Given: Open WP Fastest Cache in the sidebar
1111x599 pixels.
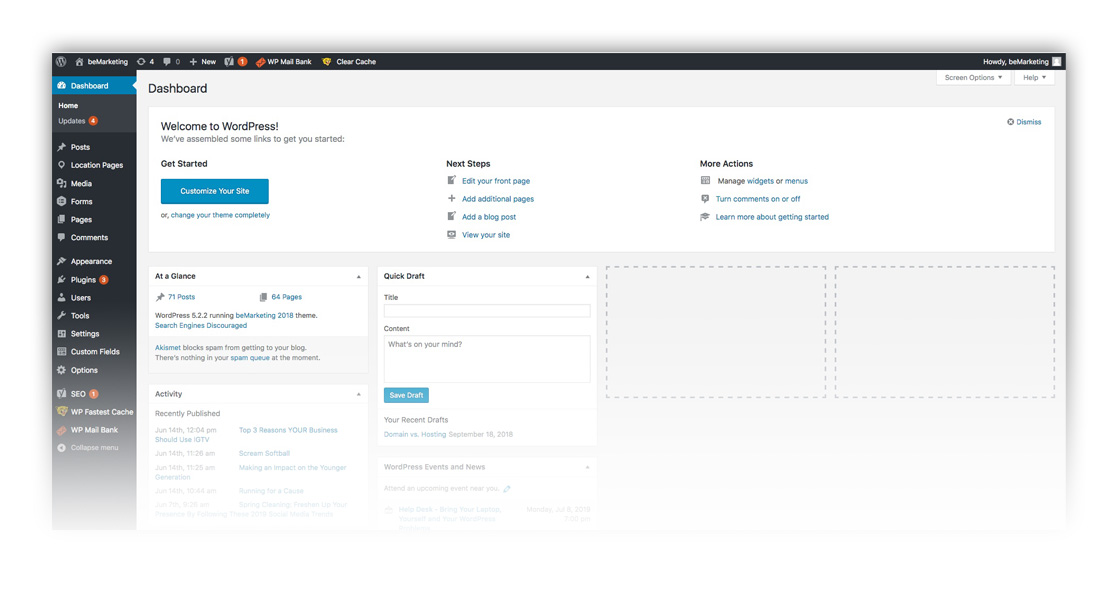Looking at the screenshot, I should pos(101,412).
